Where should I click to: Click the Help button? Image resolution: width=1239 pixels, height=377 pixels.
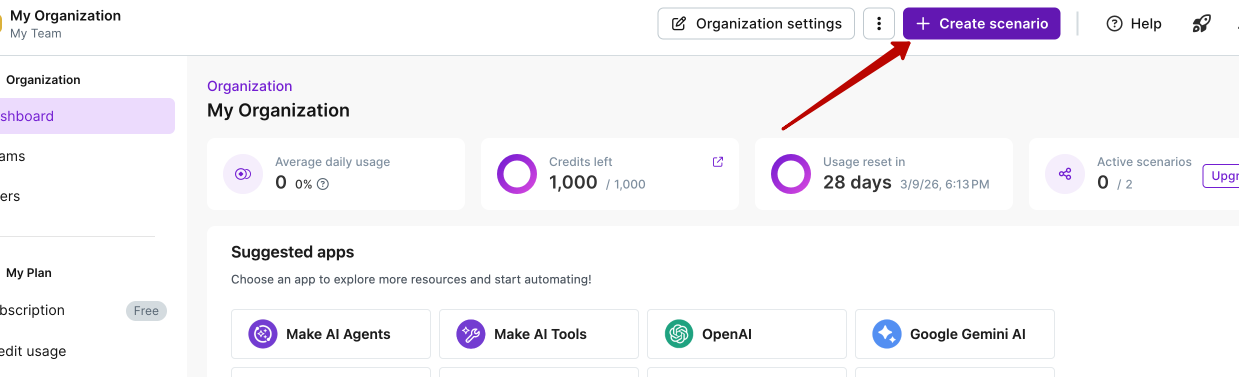[x=1134, y=24]
